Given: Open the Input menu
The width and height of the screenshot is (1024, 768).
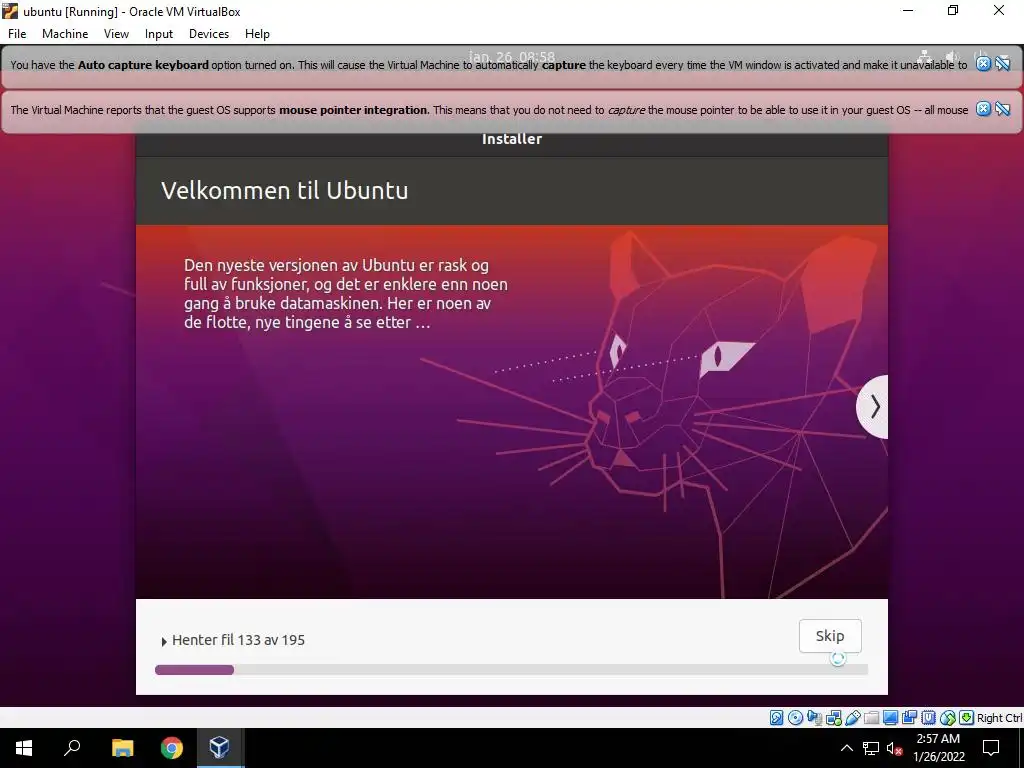Looking at the screenshot, I should point(159,34).
